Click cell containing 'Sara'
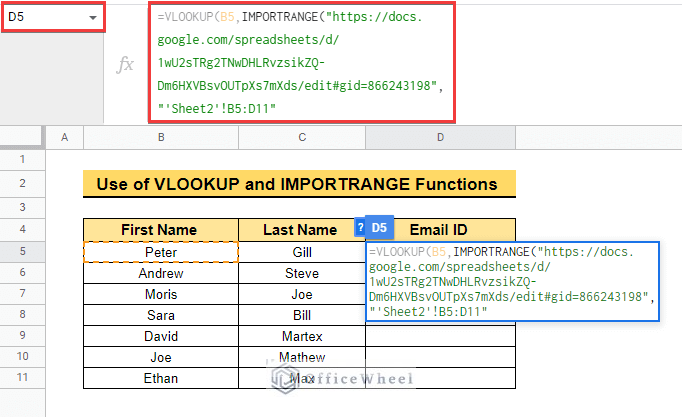Viewport: 682px width, 417px height. [161, 315]
